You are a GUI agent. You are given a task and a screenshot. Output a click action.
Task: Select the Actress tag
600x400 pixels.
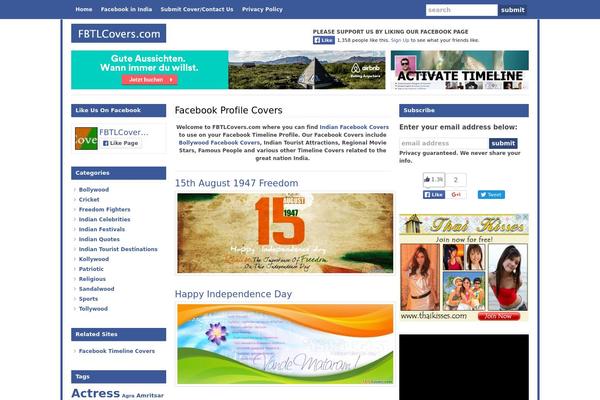point(96,393)
